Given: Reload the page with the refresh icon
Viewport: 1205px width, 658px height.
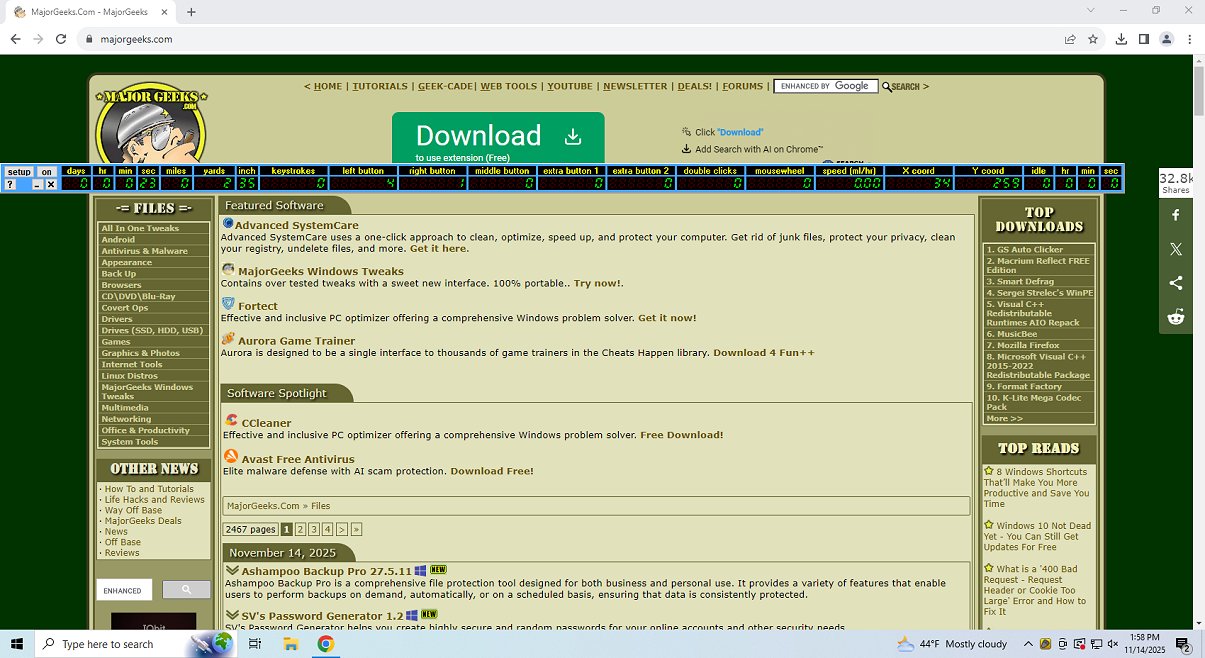Looking at the screenshot, I should [61, 39].
